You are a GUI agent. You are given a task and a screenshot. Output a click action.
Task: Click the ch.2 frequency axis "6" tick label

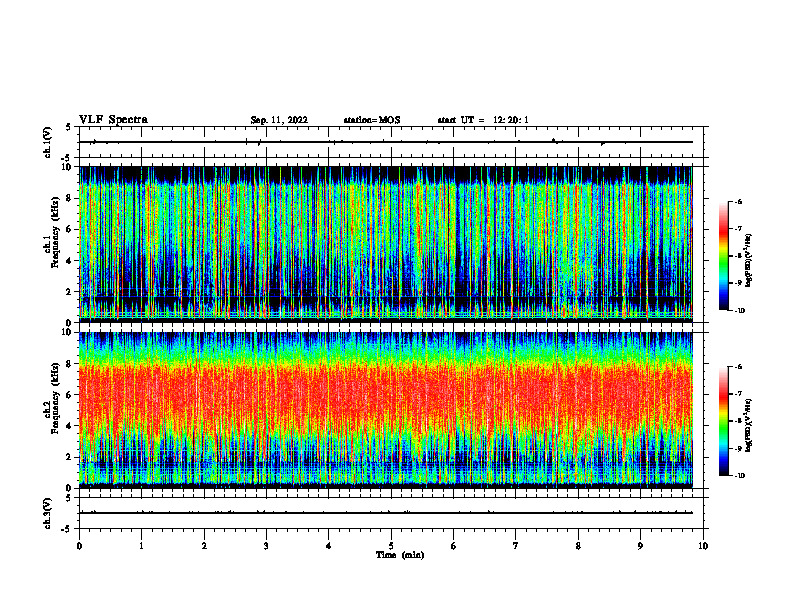[71, 395]
